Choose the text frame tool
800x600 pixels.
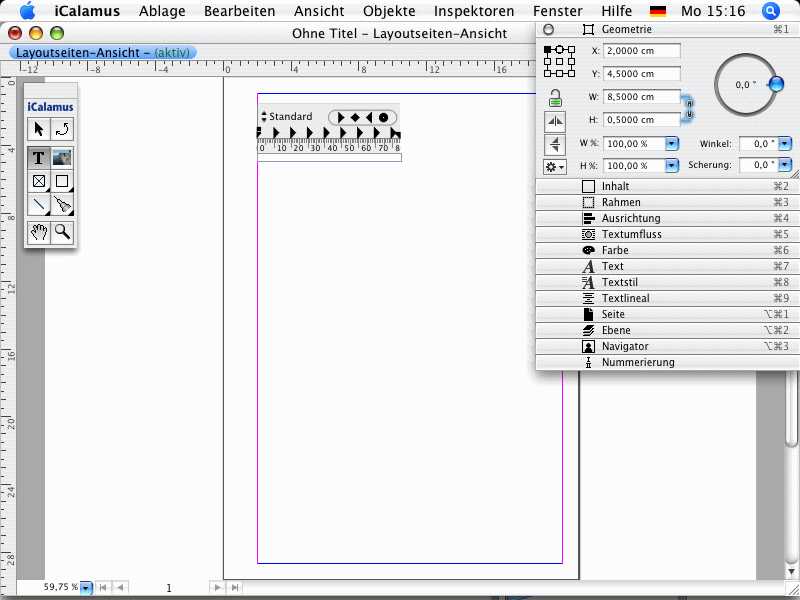click(x=38, y=157)
